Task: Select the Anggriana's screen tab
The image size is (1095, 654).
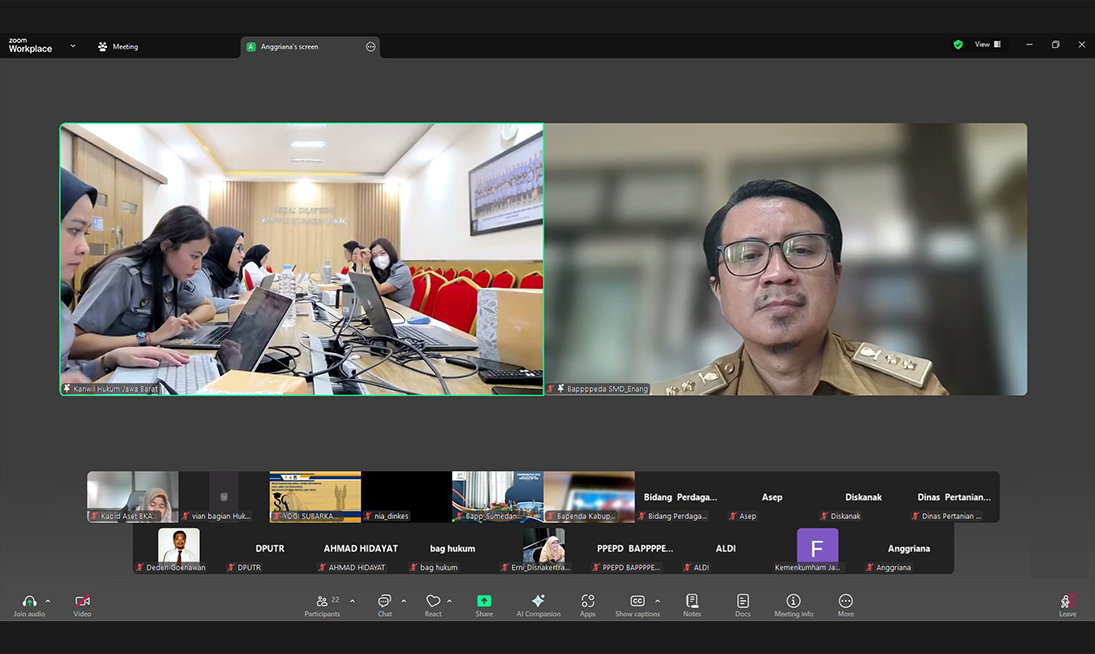Action: point(309,47)
